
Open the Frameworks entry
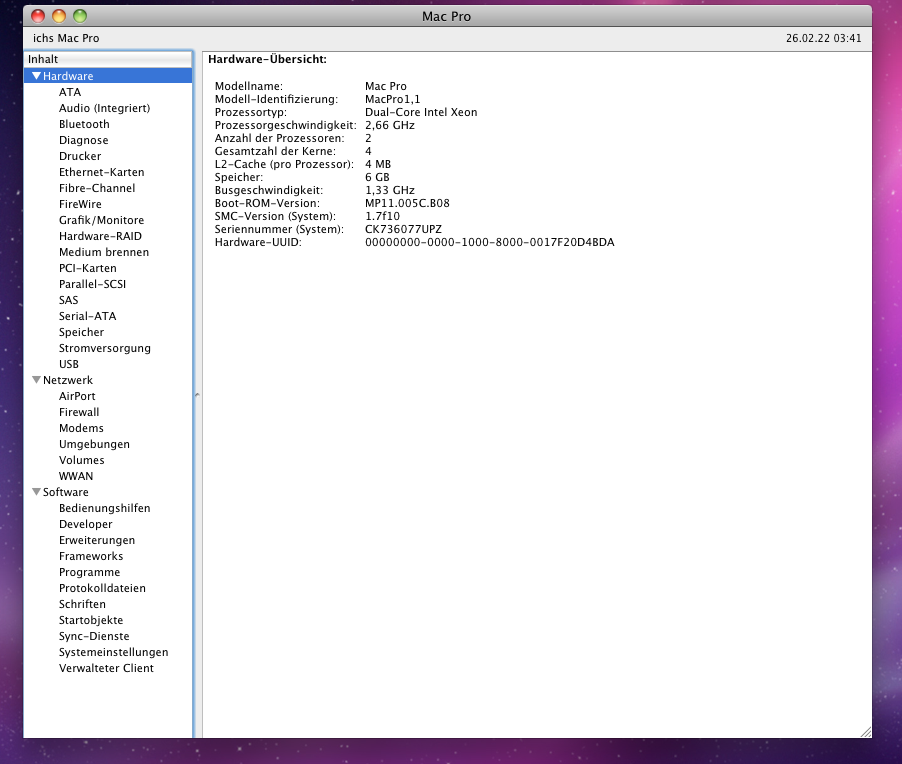pos(91,556)
